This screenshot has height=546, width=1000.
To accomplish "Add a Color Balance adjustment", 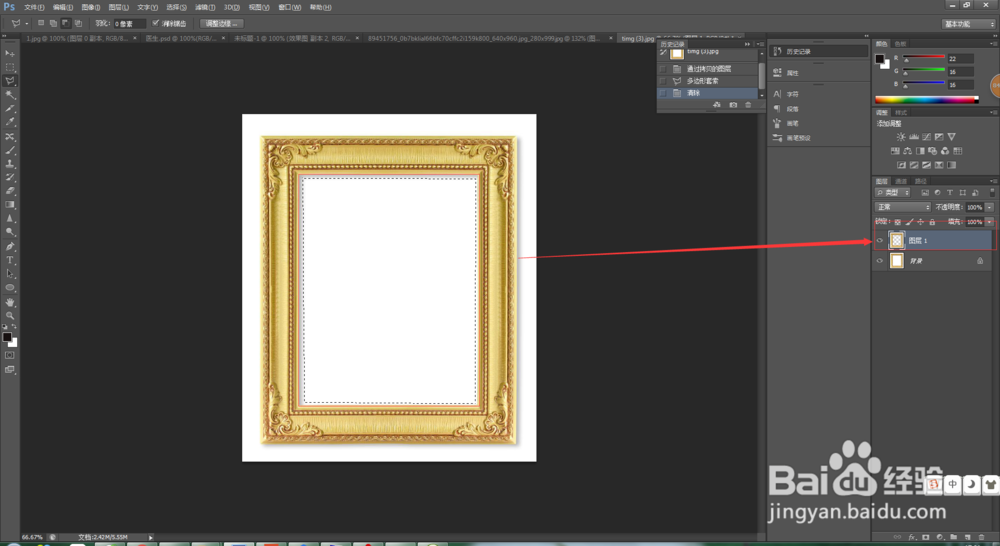I will coord(907,151).
